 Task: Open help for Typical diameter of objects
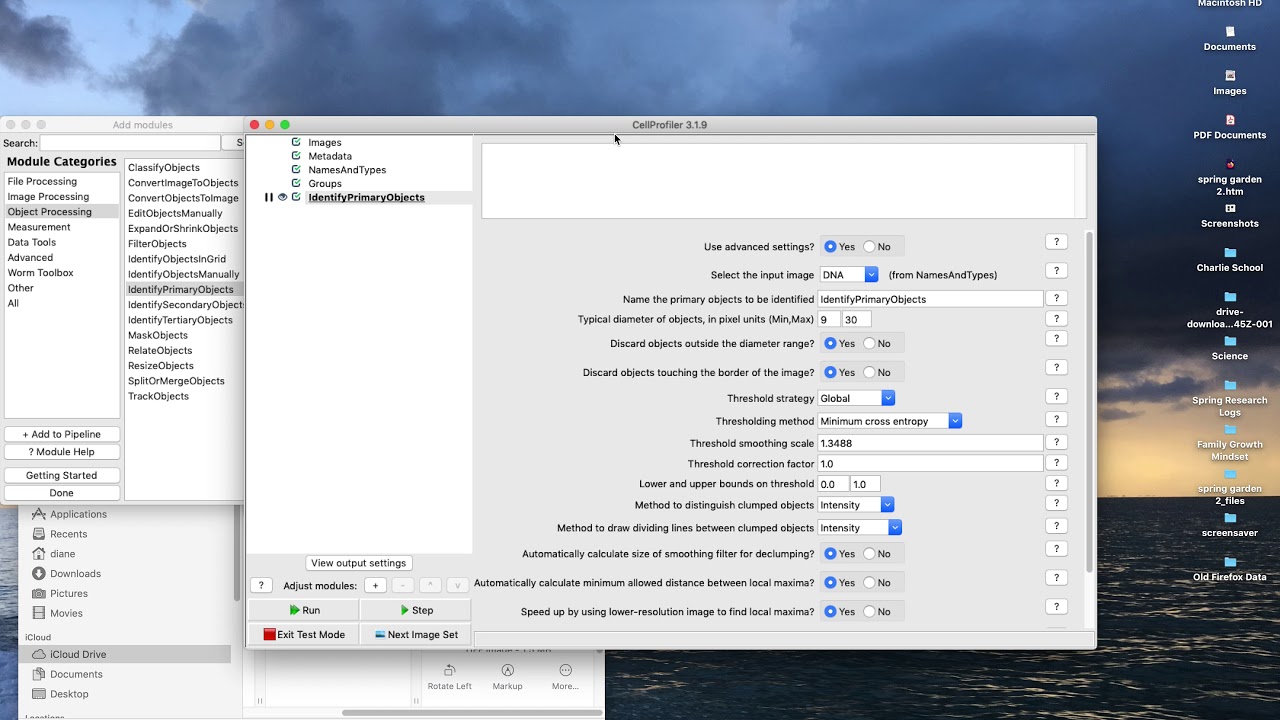point(1056,319)
